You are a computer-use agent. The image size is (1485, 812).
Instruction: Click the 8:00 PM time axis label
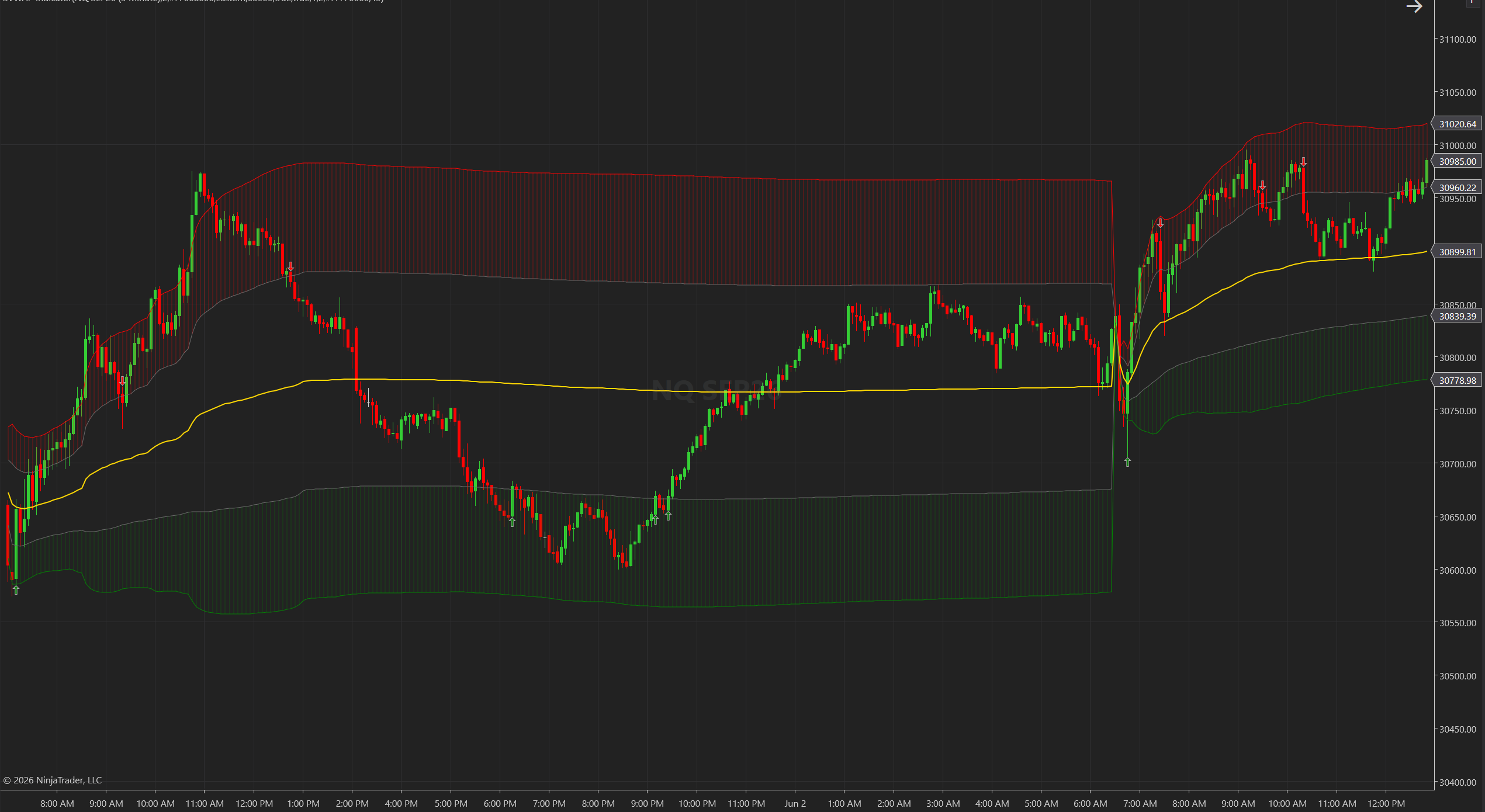click(598, 803)
